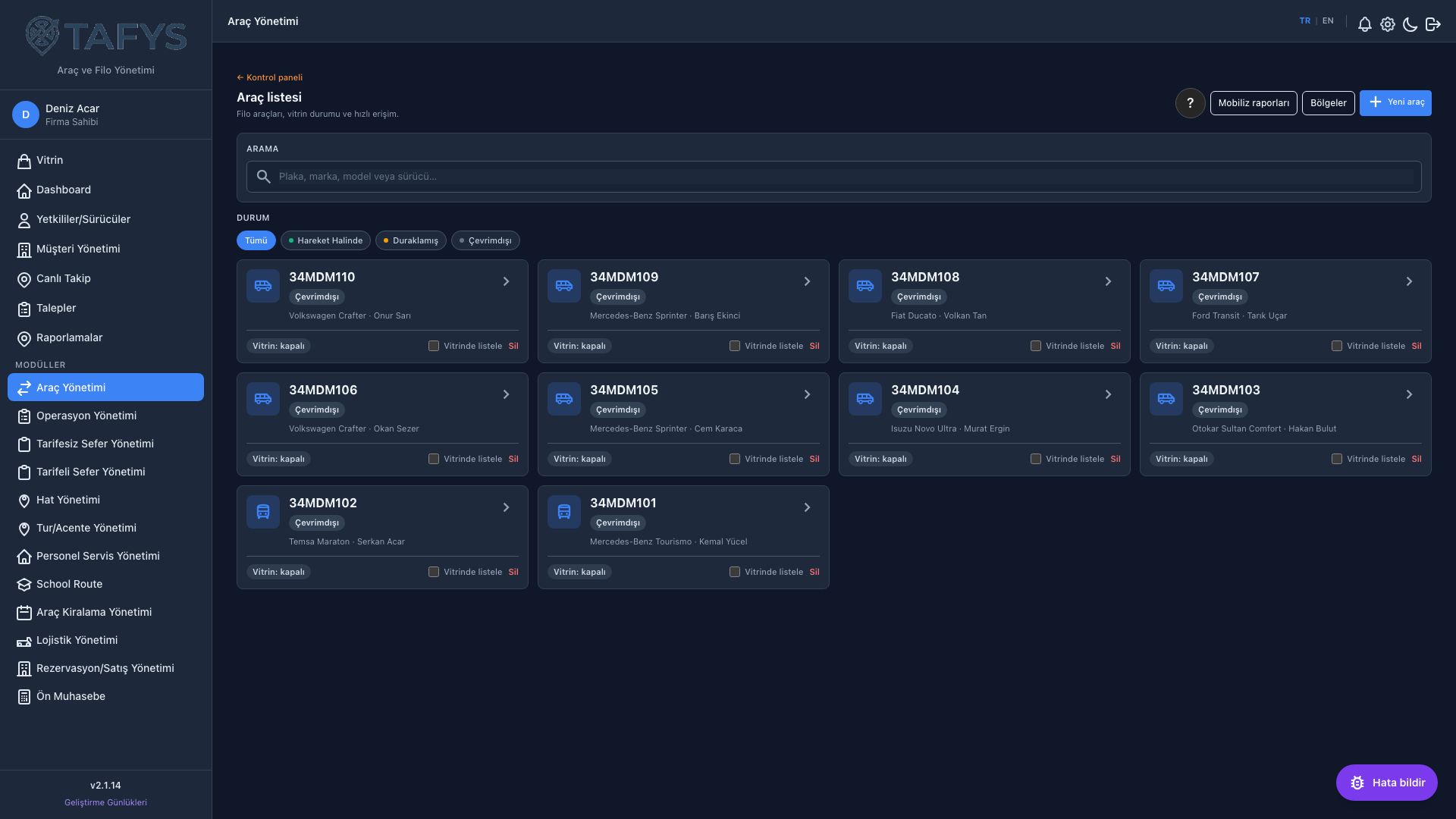
Task: Check 'Vitrinde listele' for 34MDM108
Action: click(x=1036, y=346)
